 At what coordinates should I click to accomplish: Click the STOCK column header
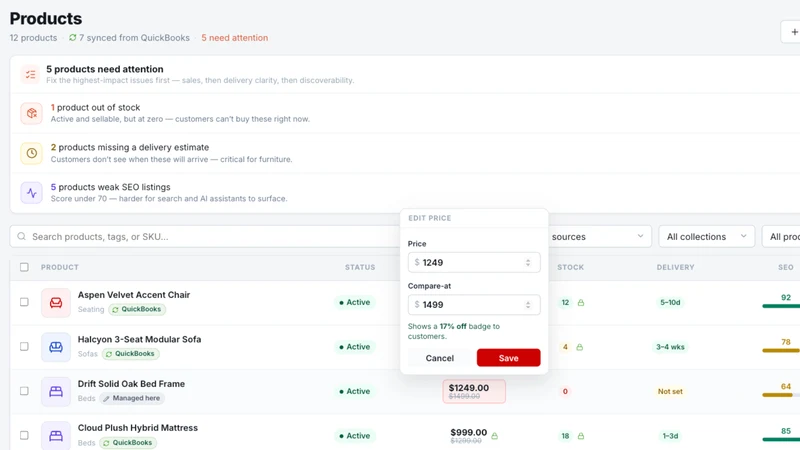click(x=570, y=267)
